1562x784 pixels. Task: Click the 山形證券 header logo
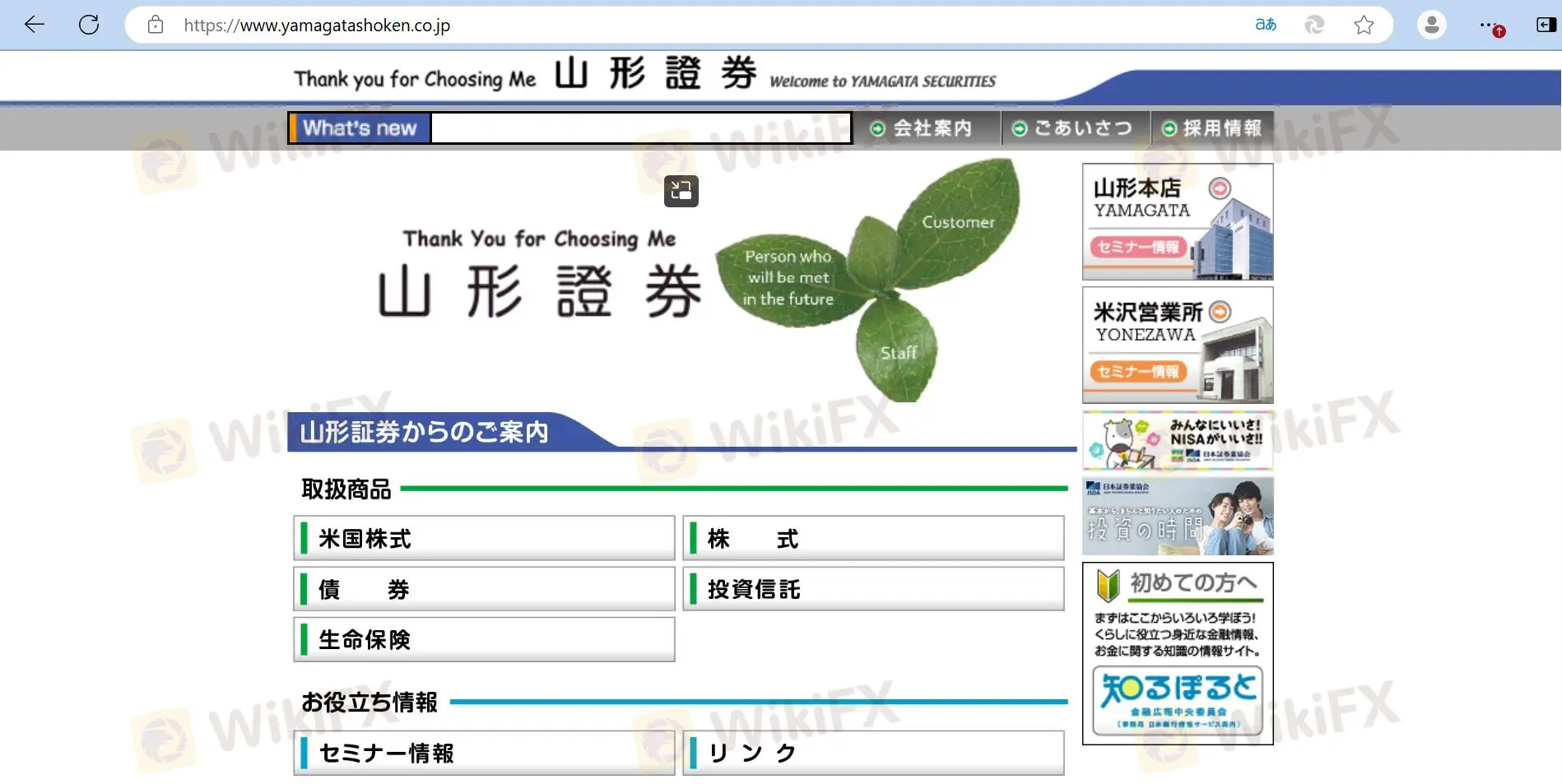click(655, 73)
